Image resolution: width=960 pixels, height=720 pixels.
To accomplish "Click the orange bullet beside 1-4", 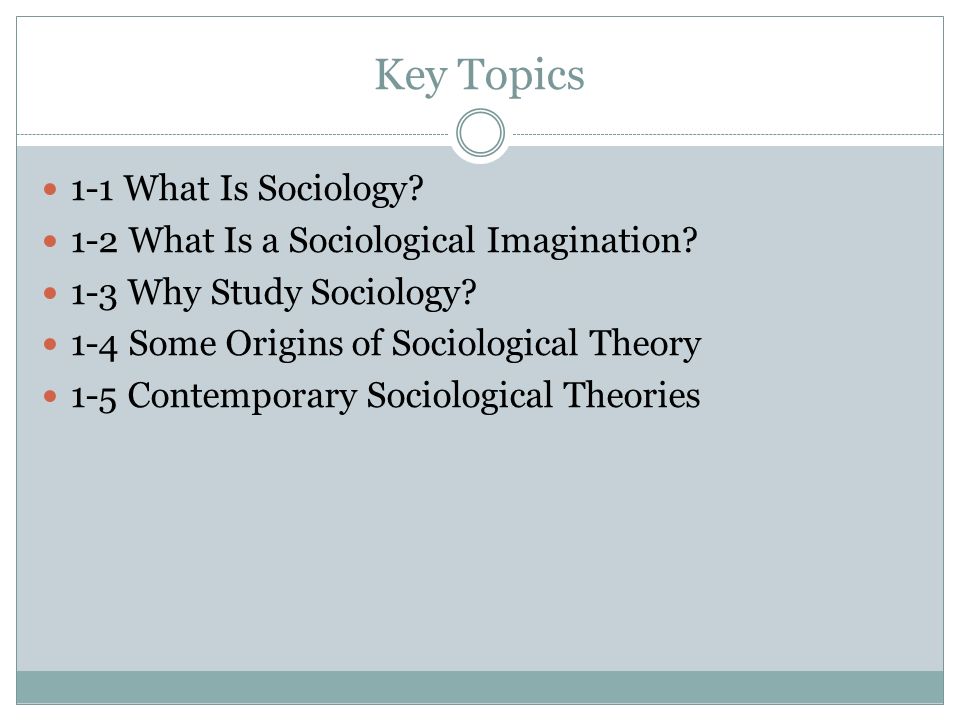I will pos(50,345).
